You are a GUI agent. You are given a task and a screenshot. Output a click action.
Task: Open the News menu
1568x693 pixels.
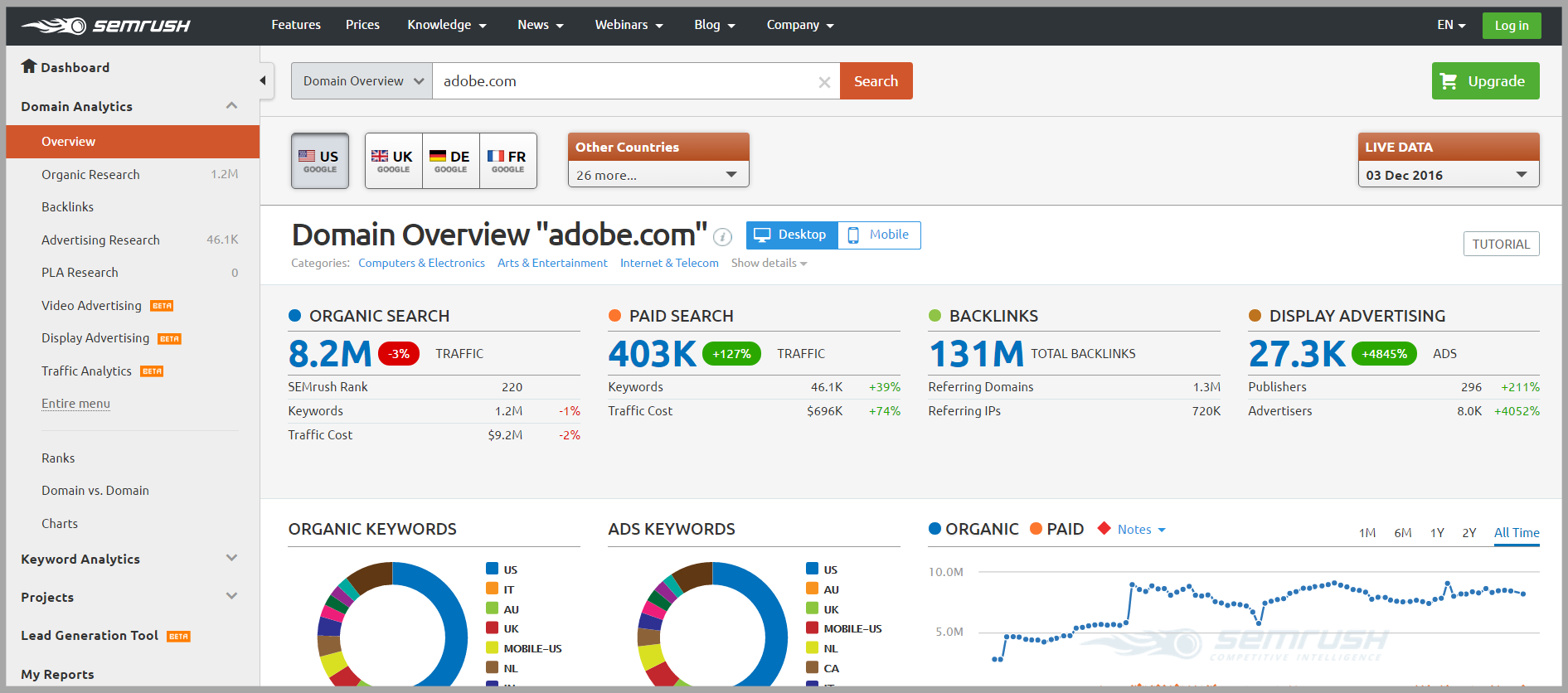541,25
